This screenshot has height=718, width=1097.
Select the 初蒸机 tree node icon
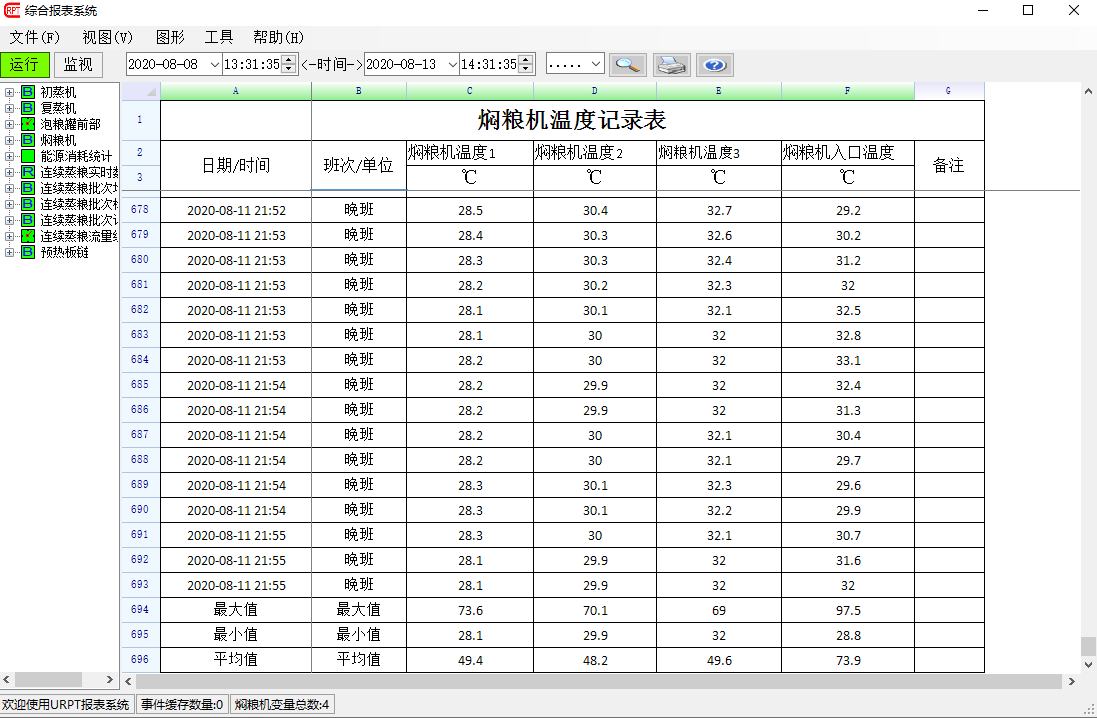(28, 92)
